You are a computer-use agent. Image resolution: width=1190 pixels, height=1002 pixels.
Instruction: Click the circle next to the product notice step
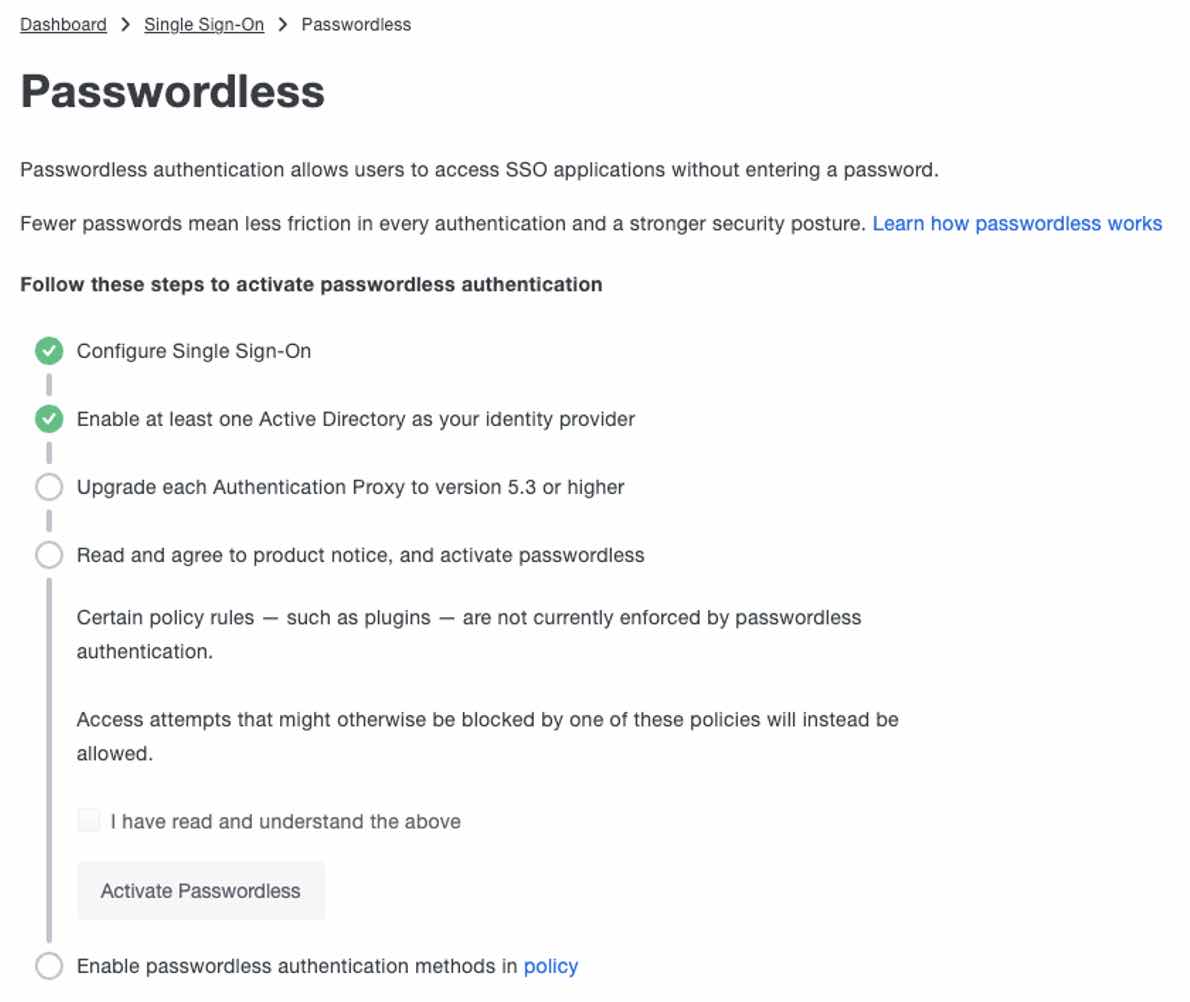pos(48,555)
